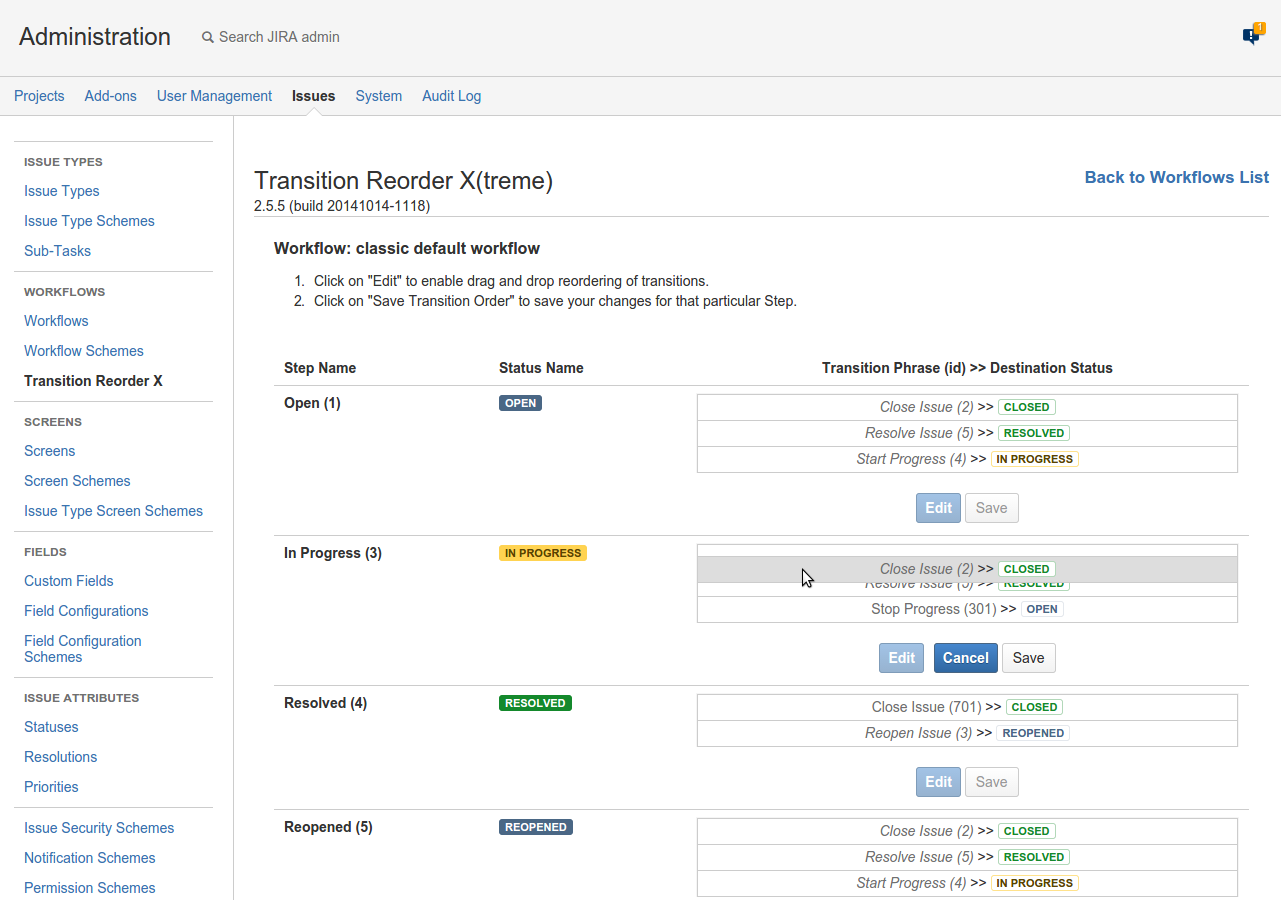The width and height of the screenshot is (1281, 900).
Task: Save In Progress transition order
Action: [1028, 658]
